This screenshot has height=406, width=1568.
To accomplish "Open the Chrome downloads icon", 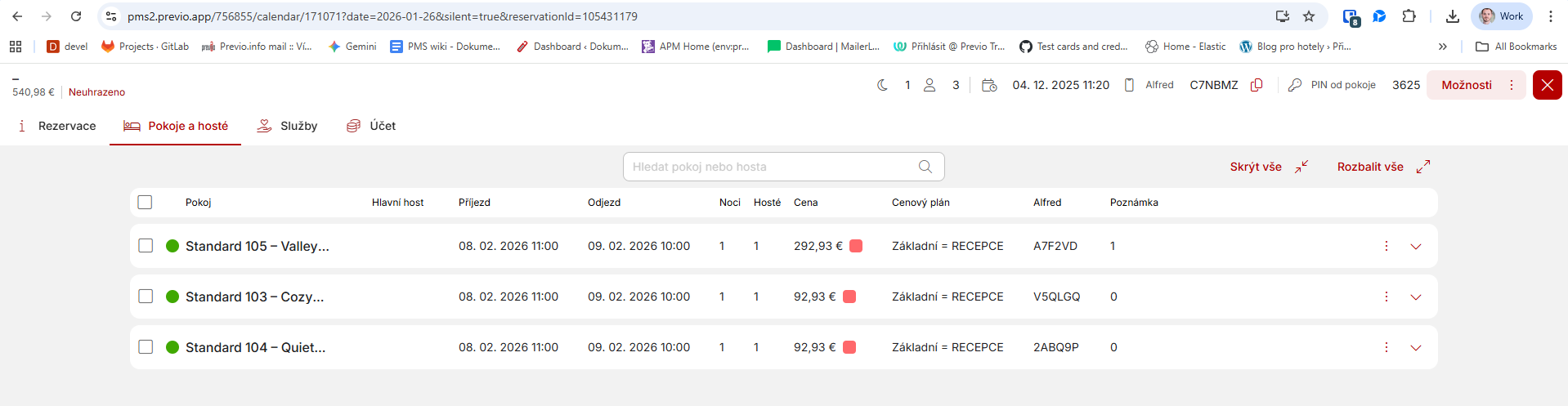I will point(1453,16).
